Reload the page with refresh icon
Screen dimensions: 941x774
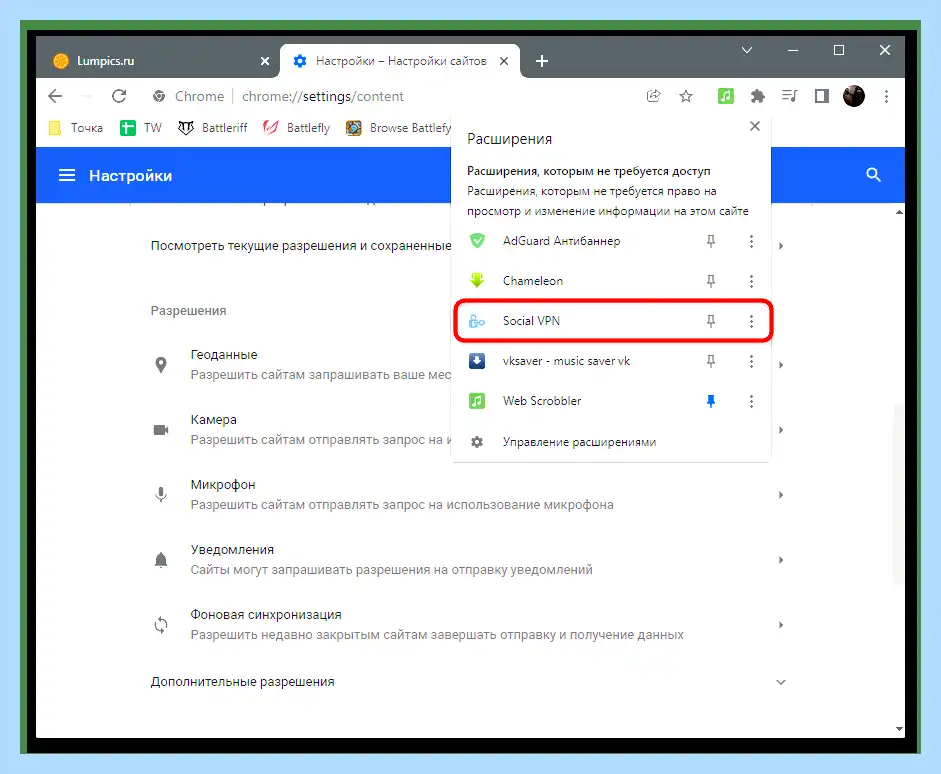click(119, 96)
